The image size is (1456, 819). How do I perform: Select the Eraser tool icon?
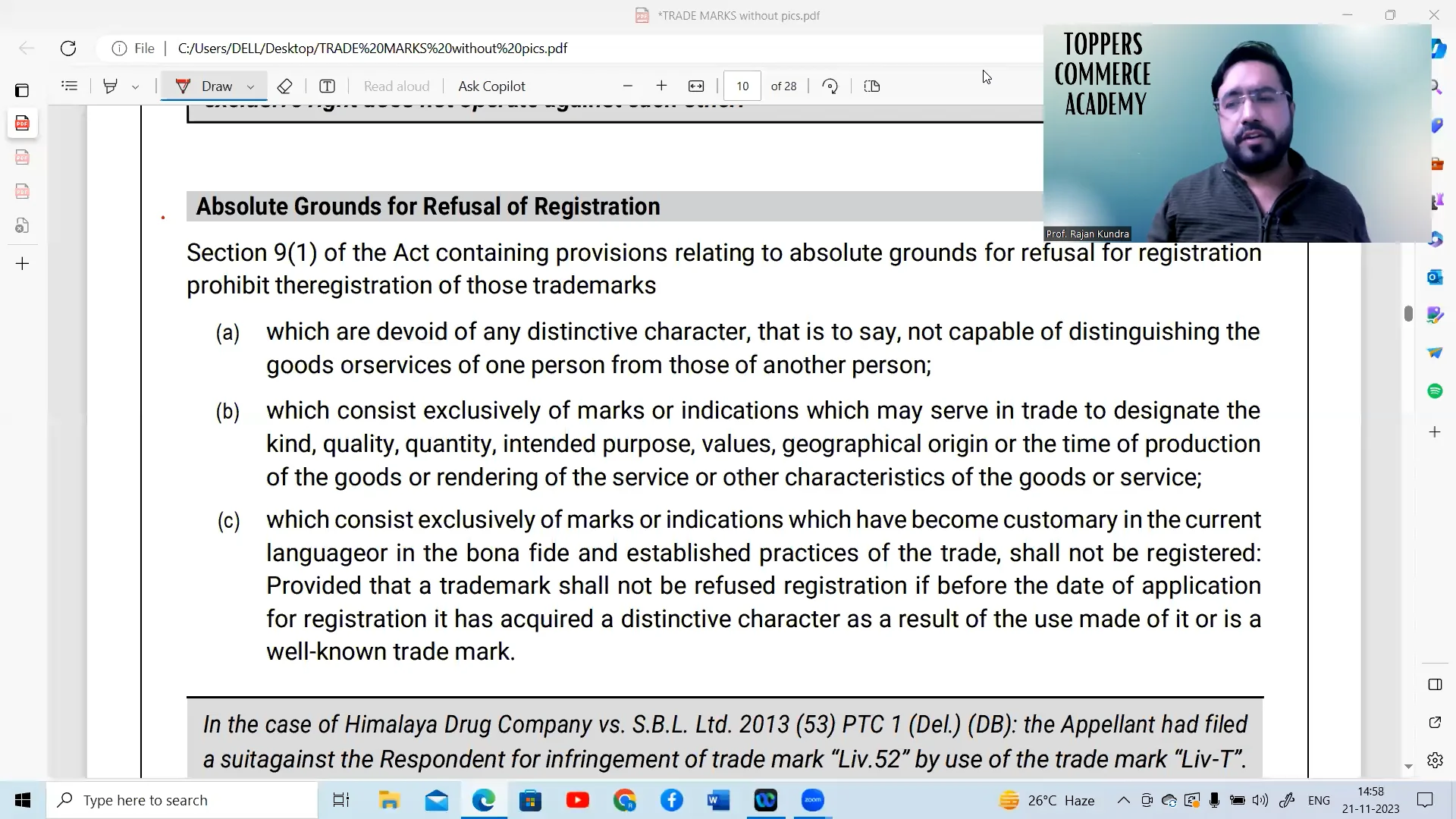[x=285, y=86]
